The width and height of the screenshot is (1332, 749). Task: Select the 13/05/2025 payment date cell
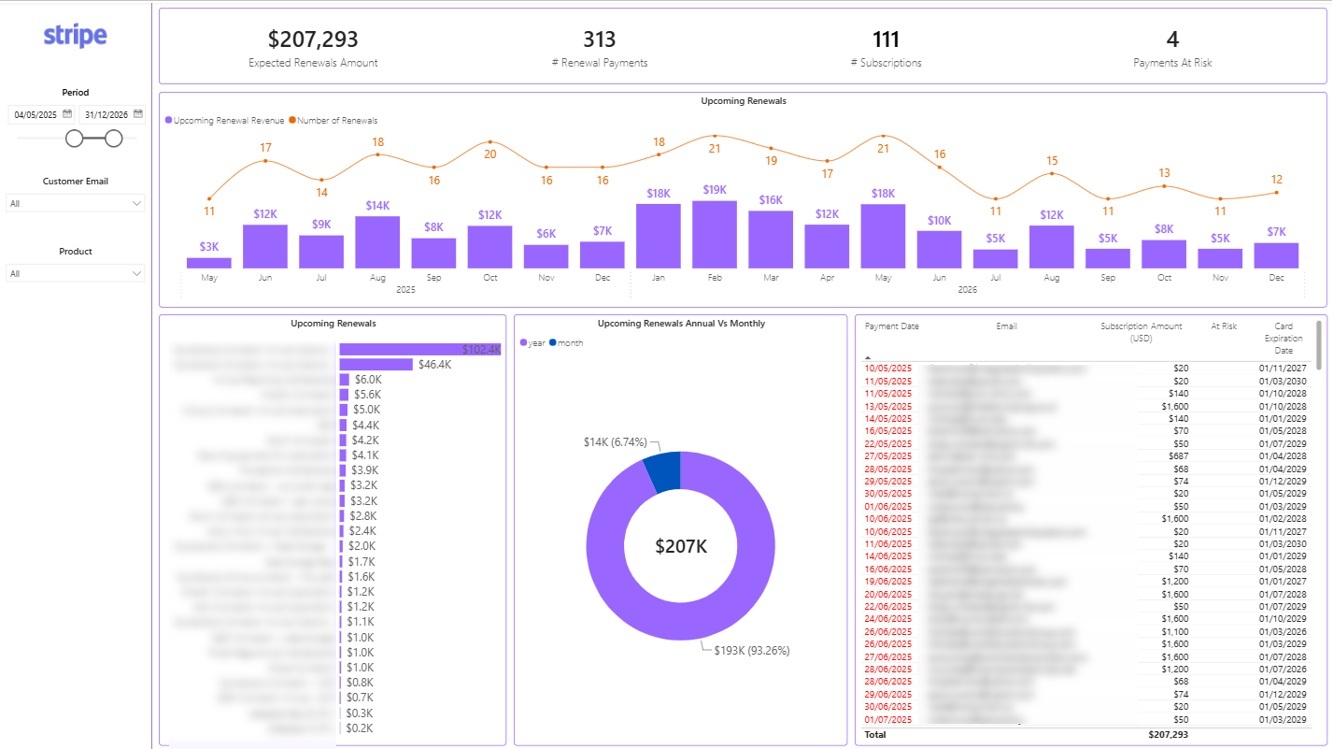point(888,407)
